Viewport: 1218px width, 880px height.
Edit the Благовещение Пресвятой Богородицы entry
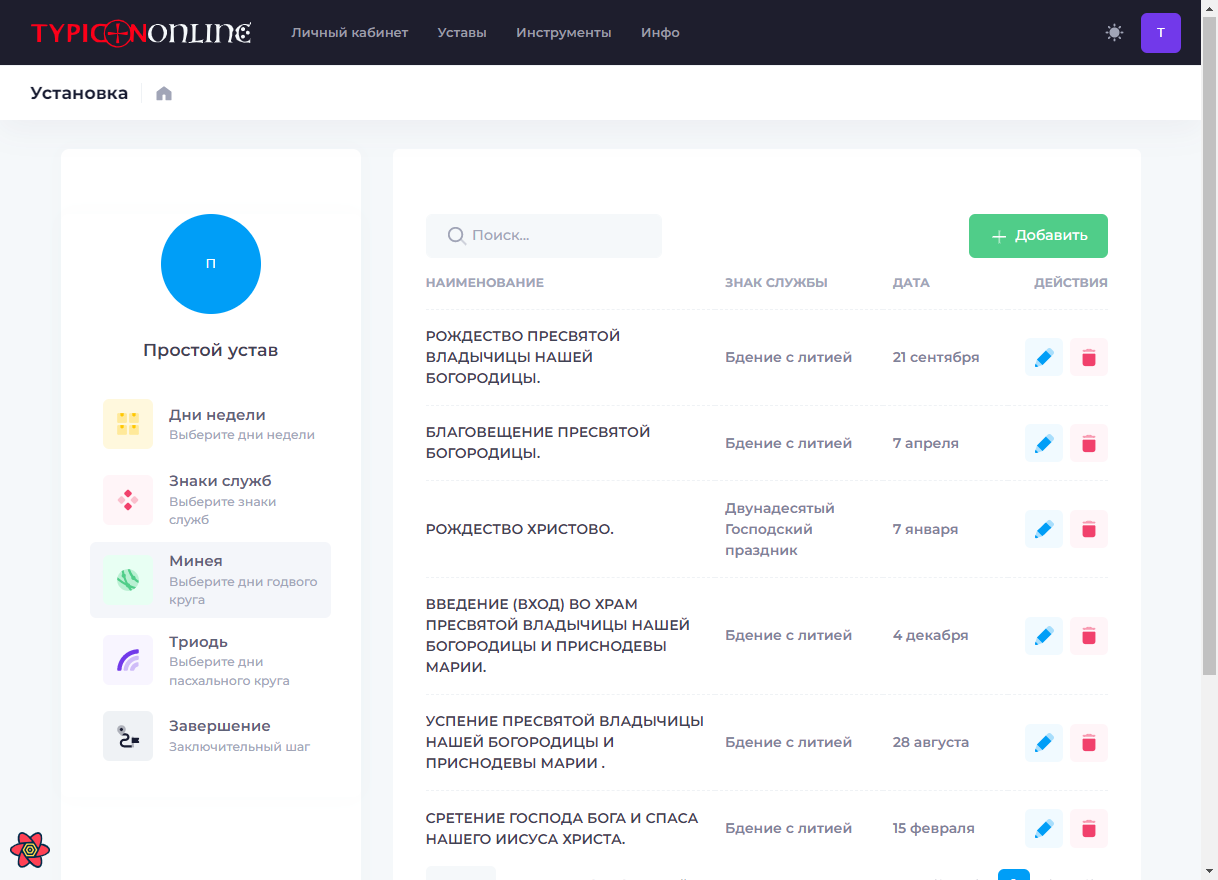point(1044,443)
